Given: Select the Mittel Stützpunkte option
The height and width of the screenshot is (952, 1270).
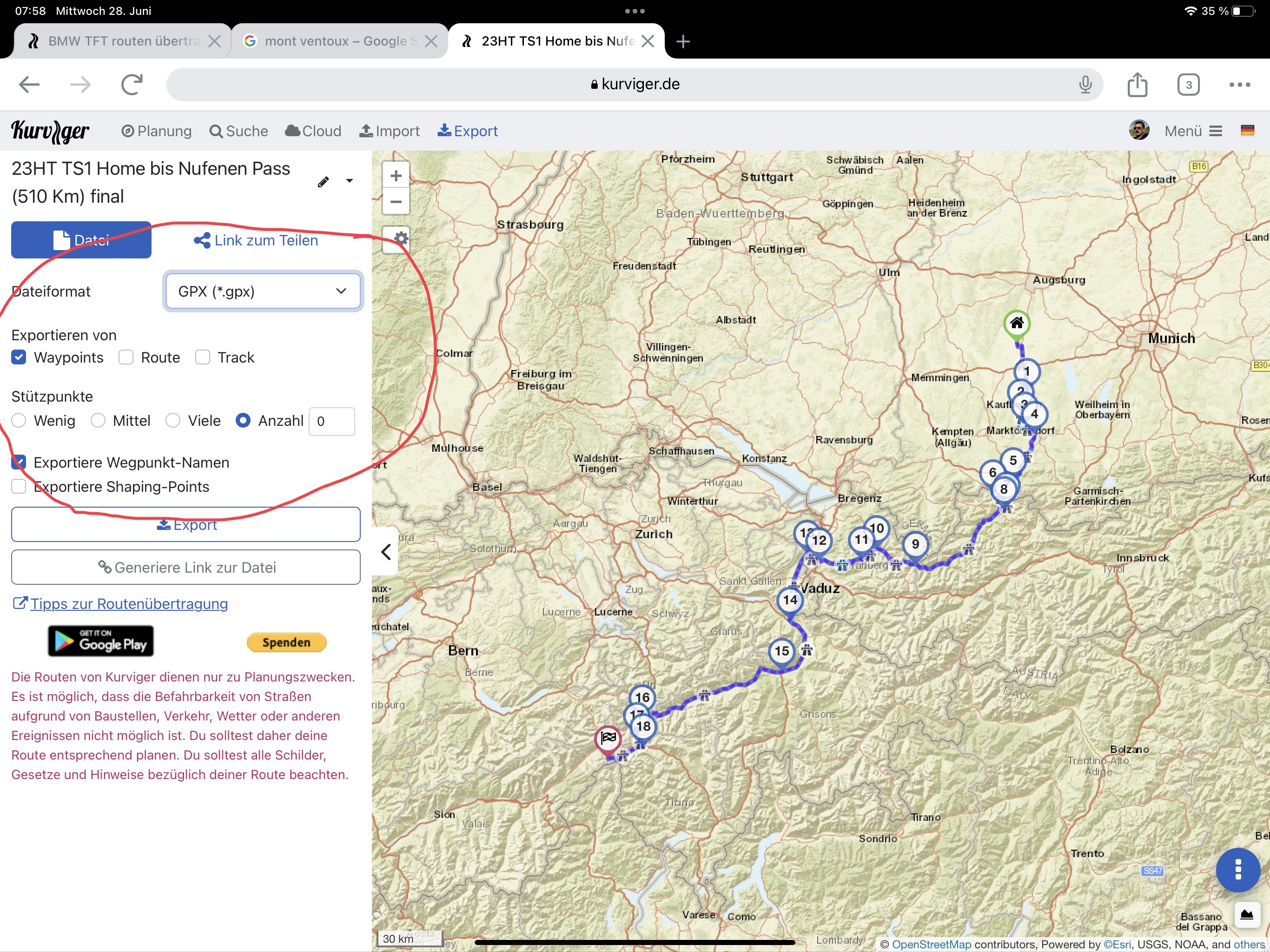Looking at the screenshot, I should pyautogui.click(x=98, y=421).
